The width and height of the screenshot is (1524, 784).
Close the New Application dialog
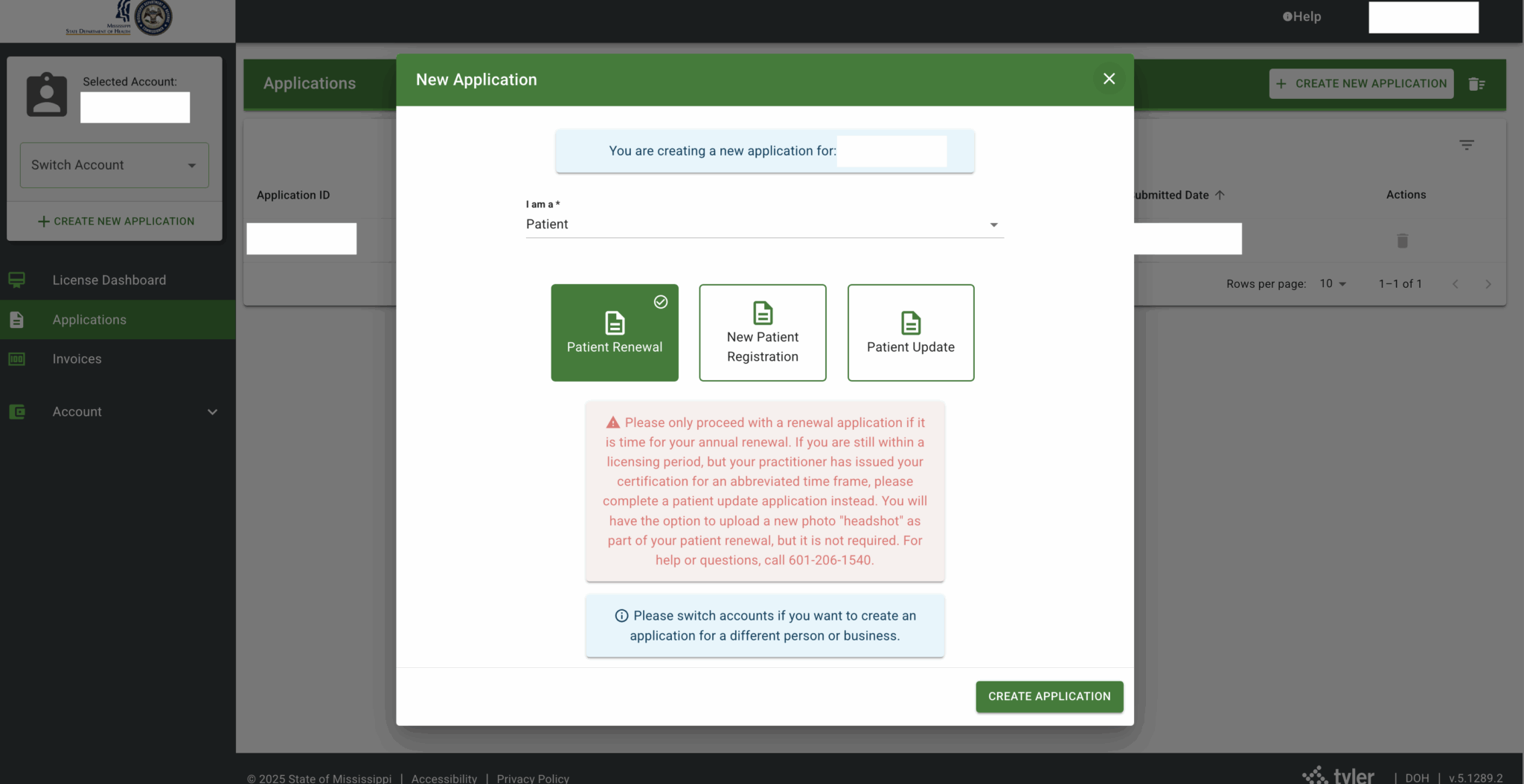click(x=1109, y=79)
